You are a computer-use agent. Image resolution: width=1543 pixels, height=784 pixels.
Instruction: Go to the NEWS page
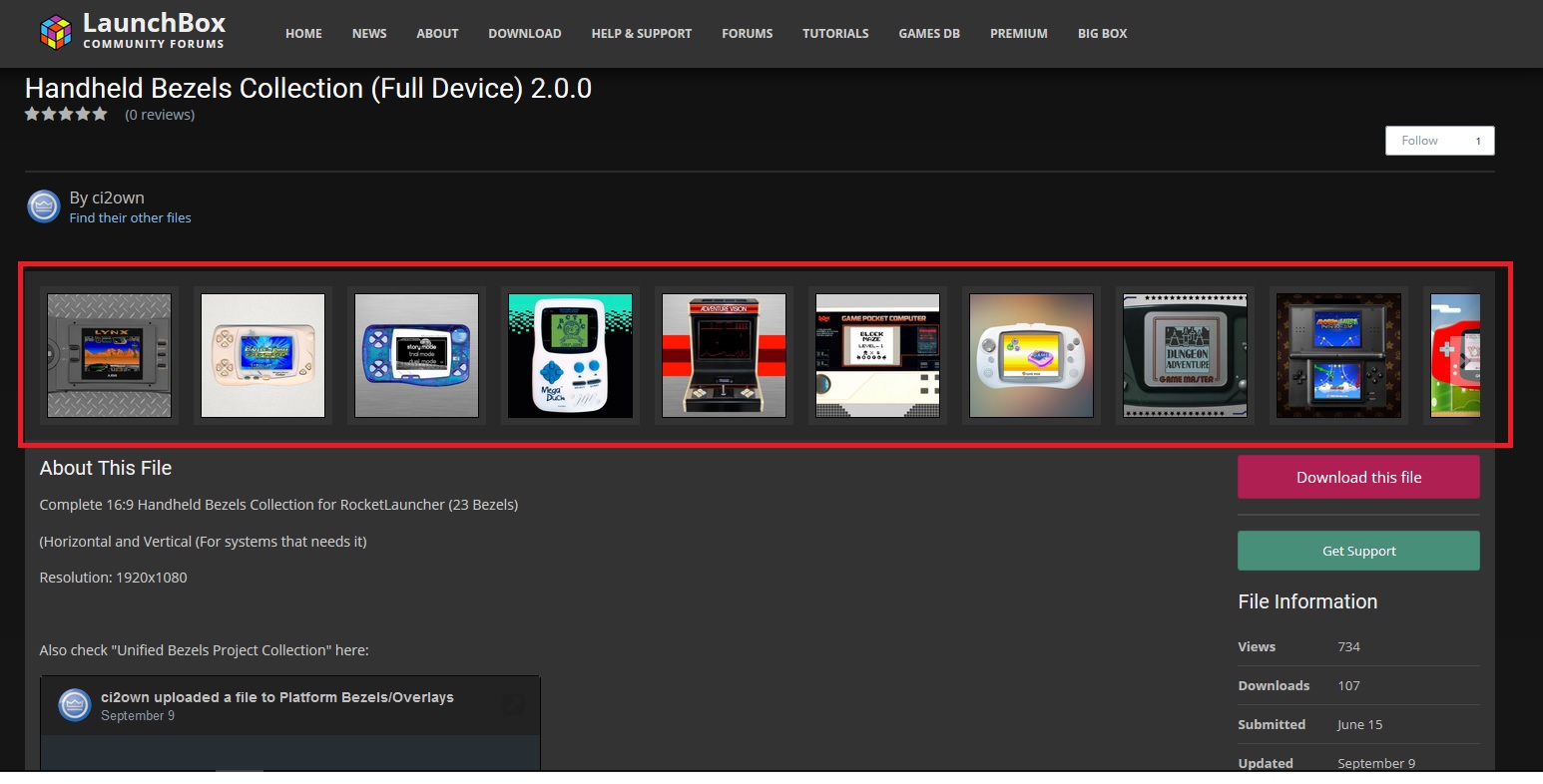pos(369,33)
